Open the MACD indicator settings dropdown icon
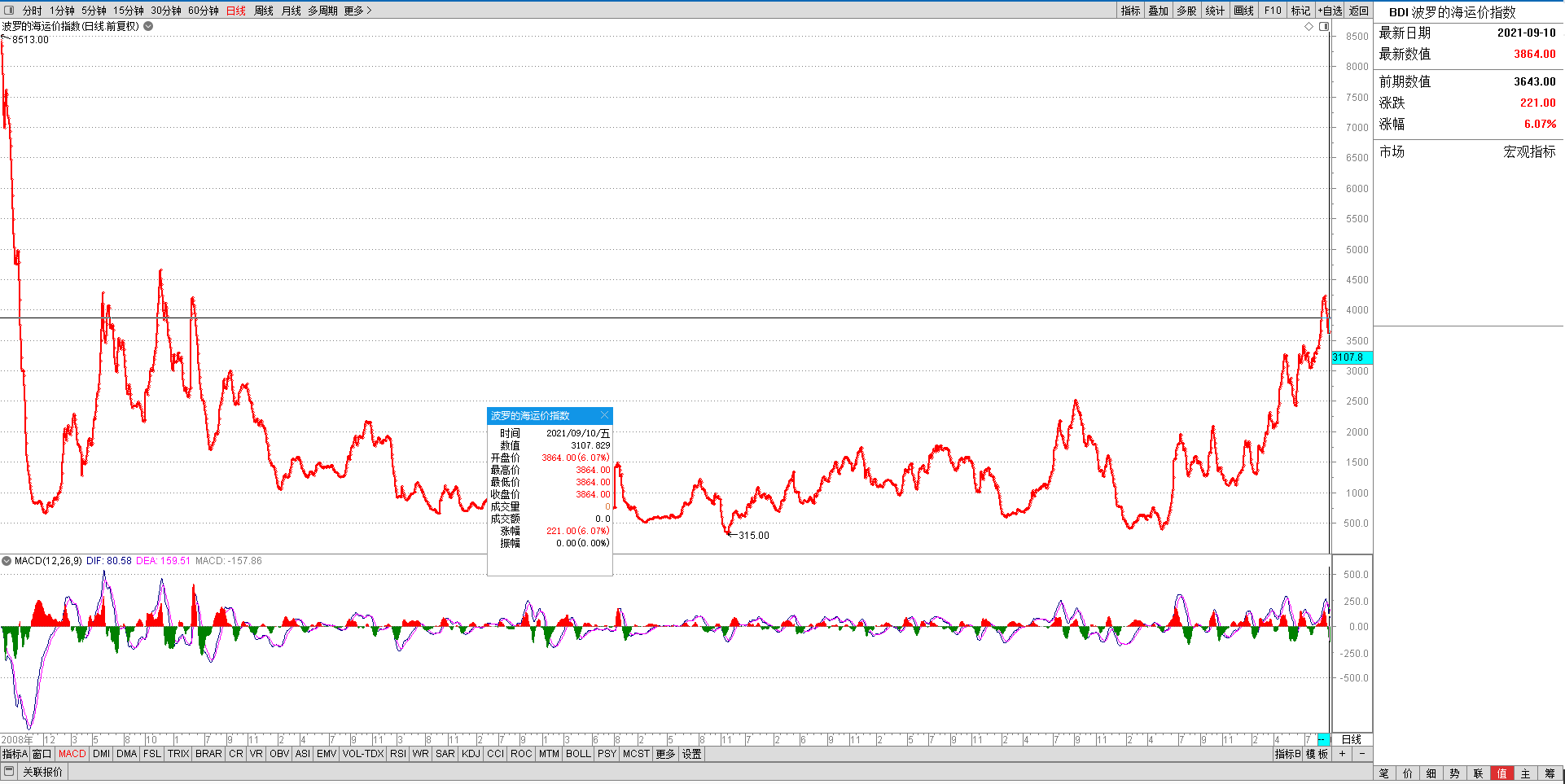1565x784 pixels. click(7, 561)
